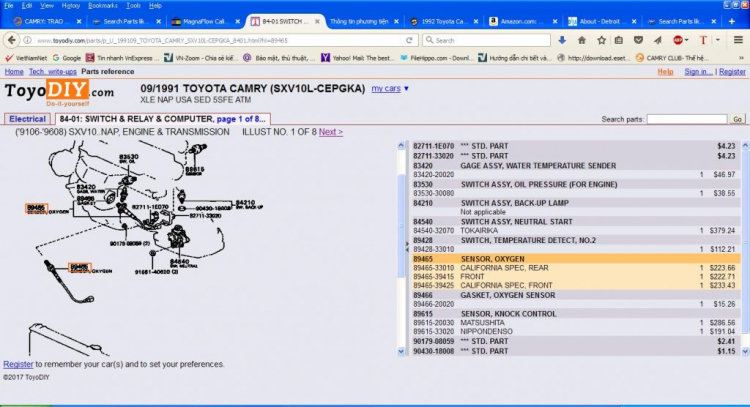Open Tech. write-ups link

(53, 72)
